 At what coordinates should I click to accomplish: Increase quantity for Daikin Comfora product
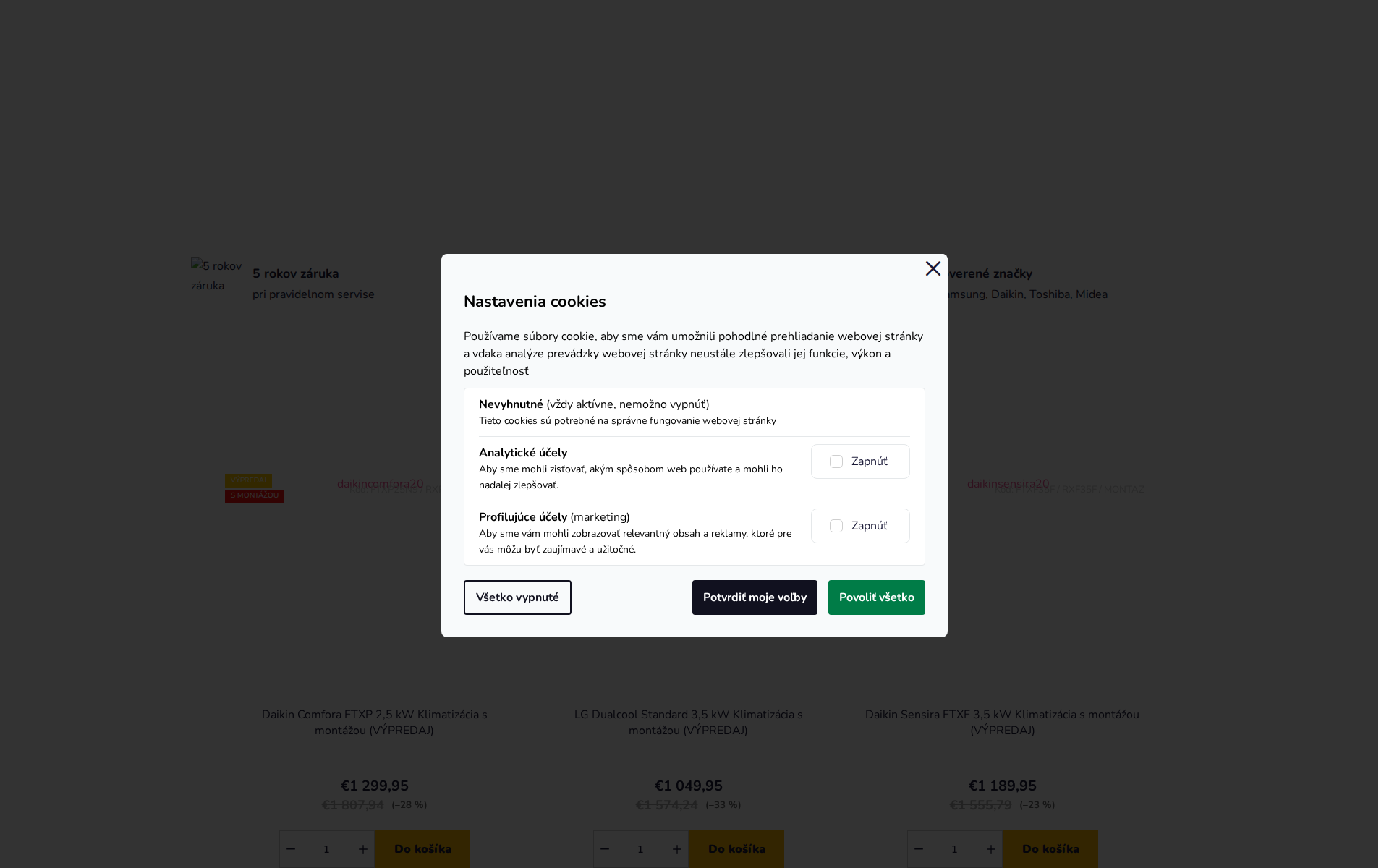point(362,849)
